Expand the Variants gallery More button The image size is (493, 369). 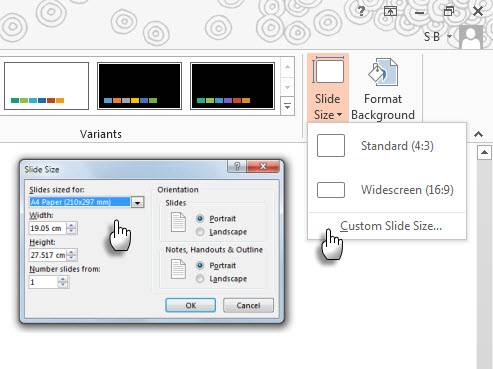(x=287, y=106)
